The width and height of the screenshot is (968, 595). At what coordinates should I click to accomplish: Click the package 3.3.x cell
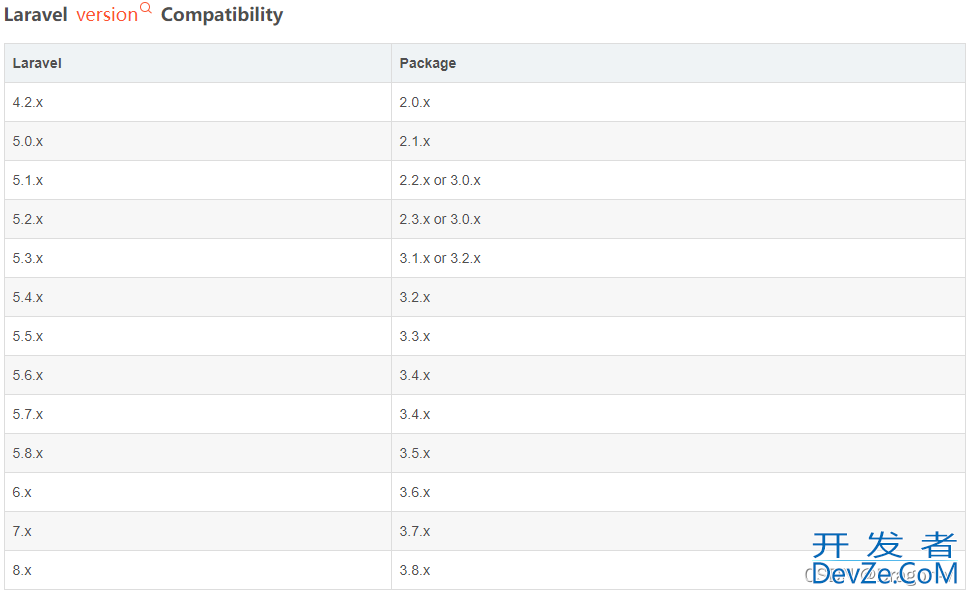[415, 336]
